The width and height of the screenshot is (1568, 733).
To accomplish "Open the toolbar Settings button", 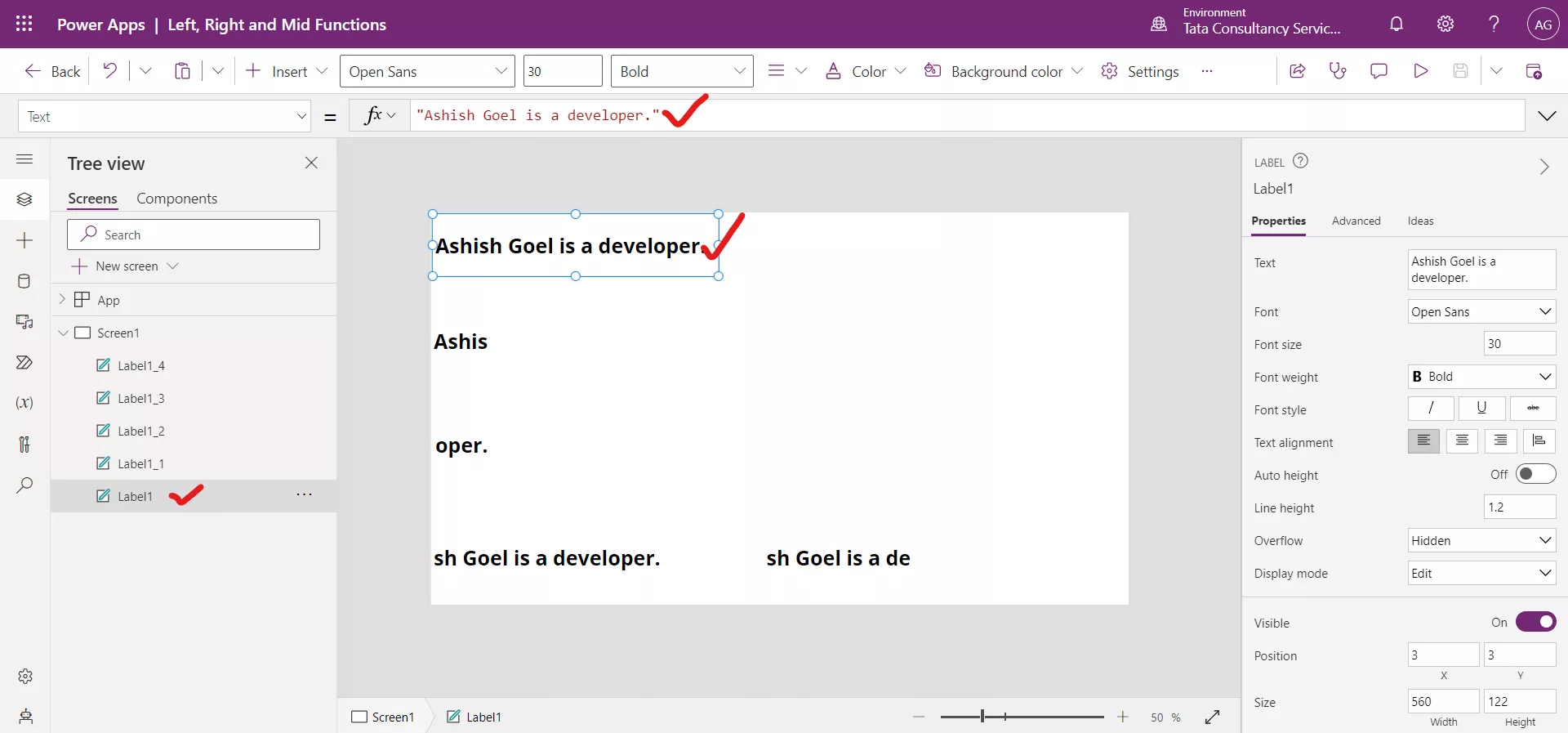I will point(1139,71).
